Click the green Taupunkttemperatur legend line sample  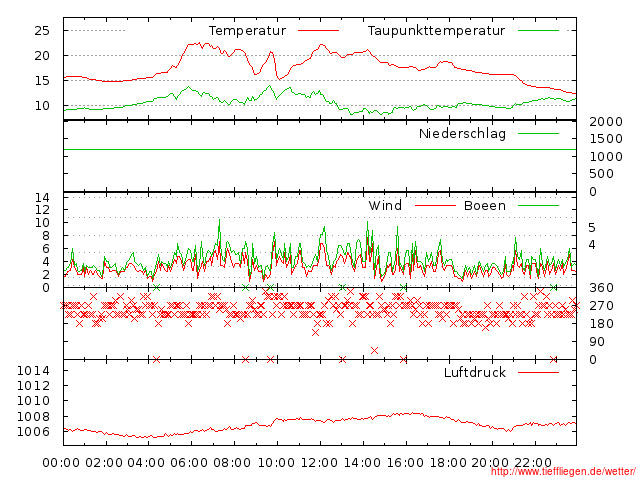click(538, 31)
